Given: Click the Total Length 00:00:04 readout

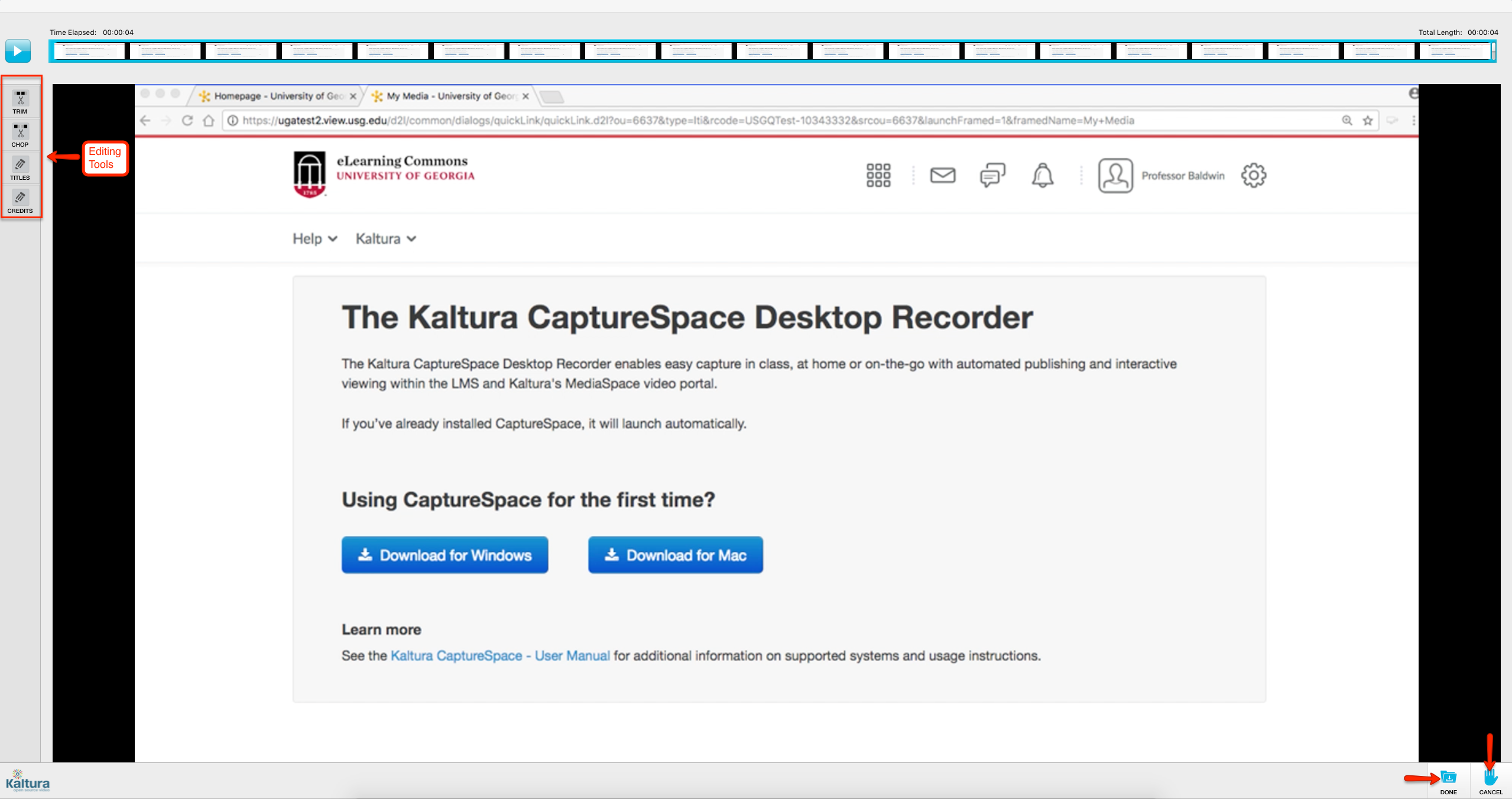Looking at the screenshot, I should 1458,33.
